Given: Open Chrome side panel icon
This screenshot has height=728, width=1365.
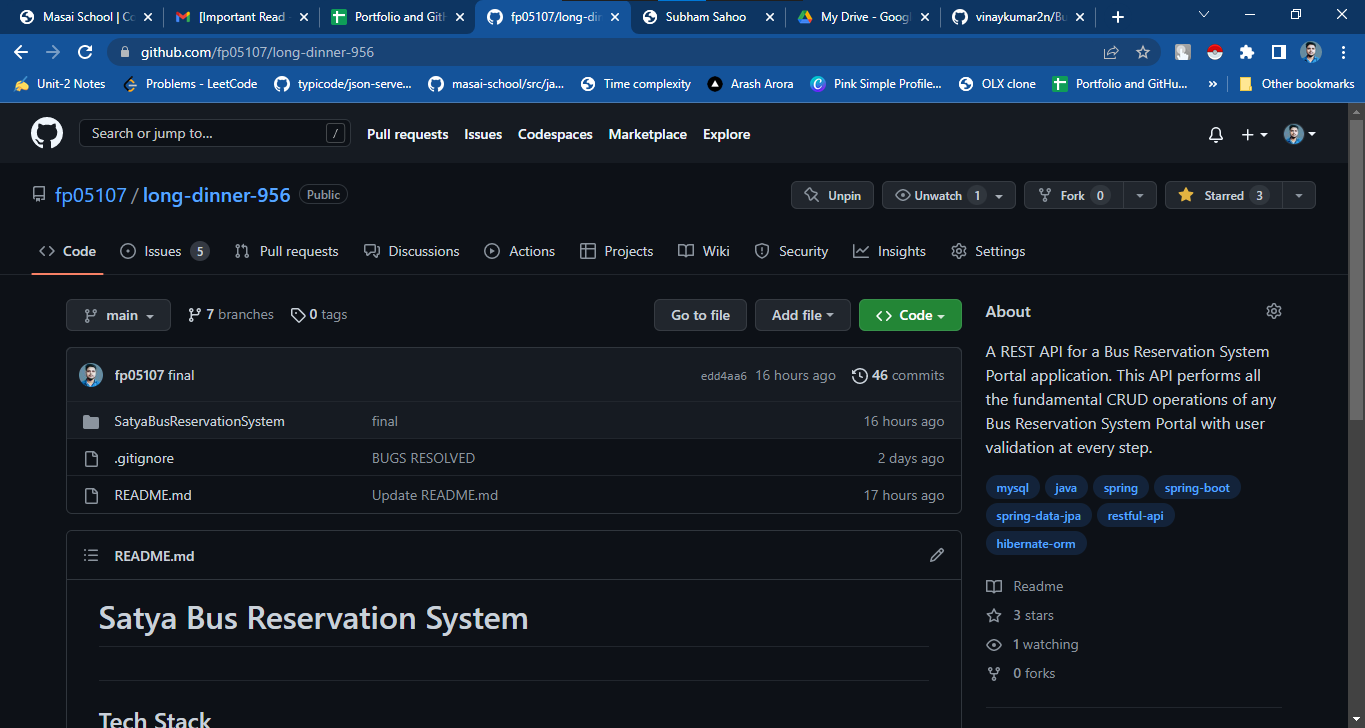Looking at the screenshot, I should click(x=1278, y=52).
